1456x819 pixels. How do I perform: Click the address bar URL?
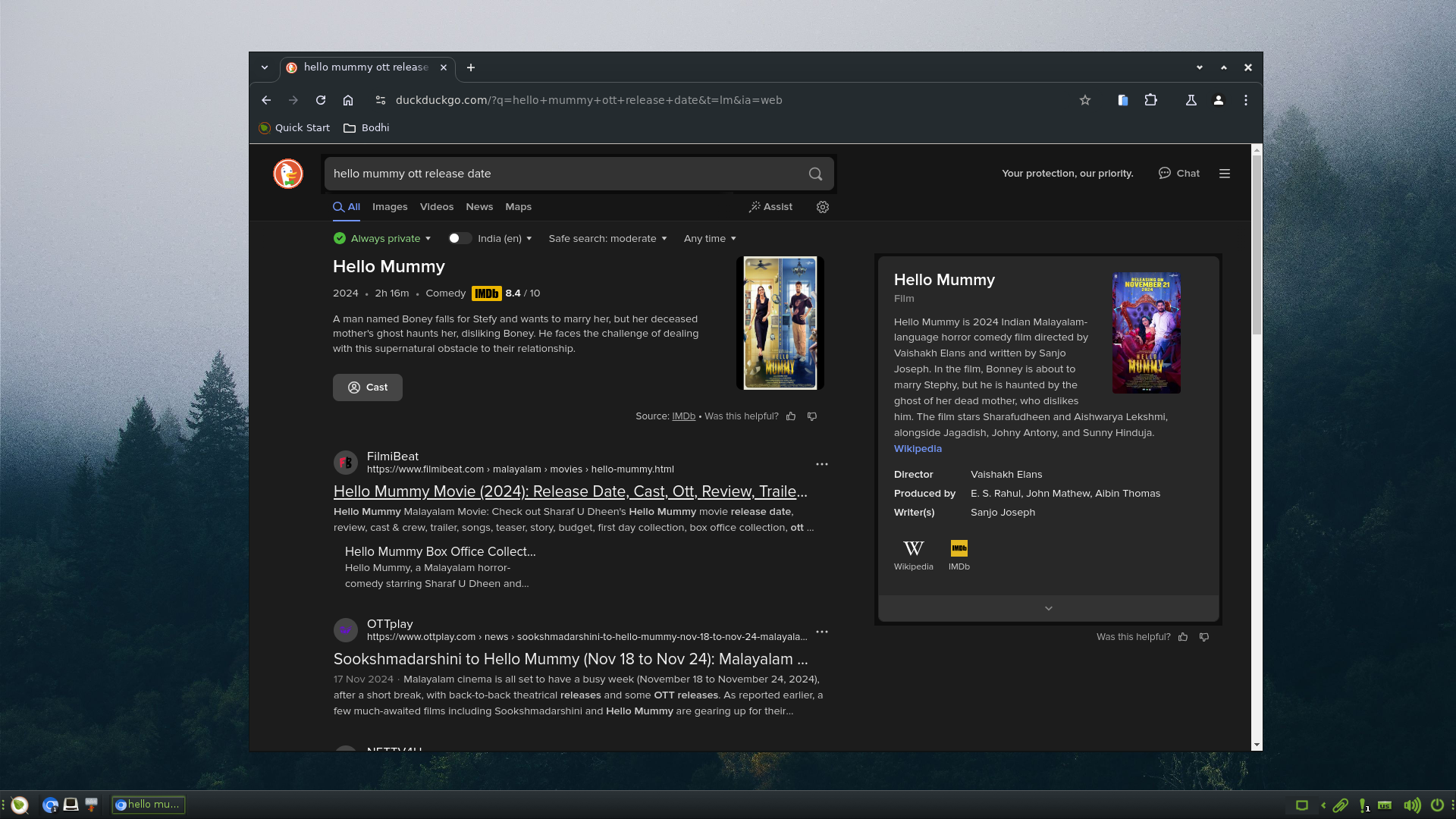(588, 100)
